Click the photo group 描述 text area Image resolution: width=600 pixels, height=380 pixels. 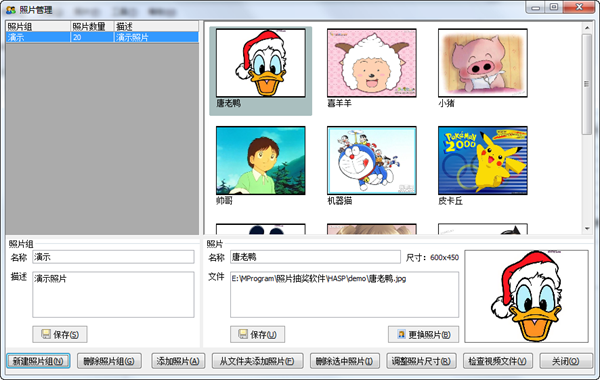[x=113, y=295]
